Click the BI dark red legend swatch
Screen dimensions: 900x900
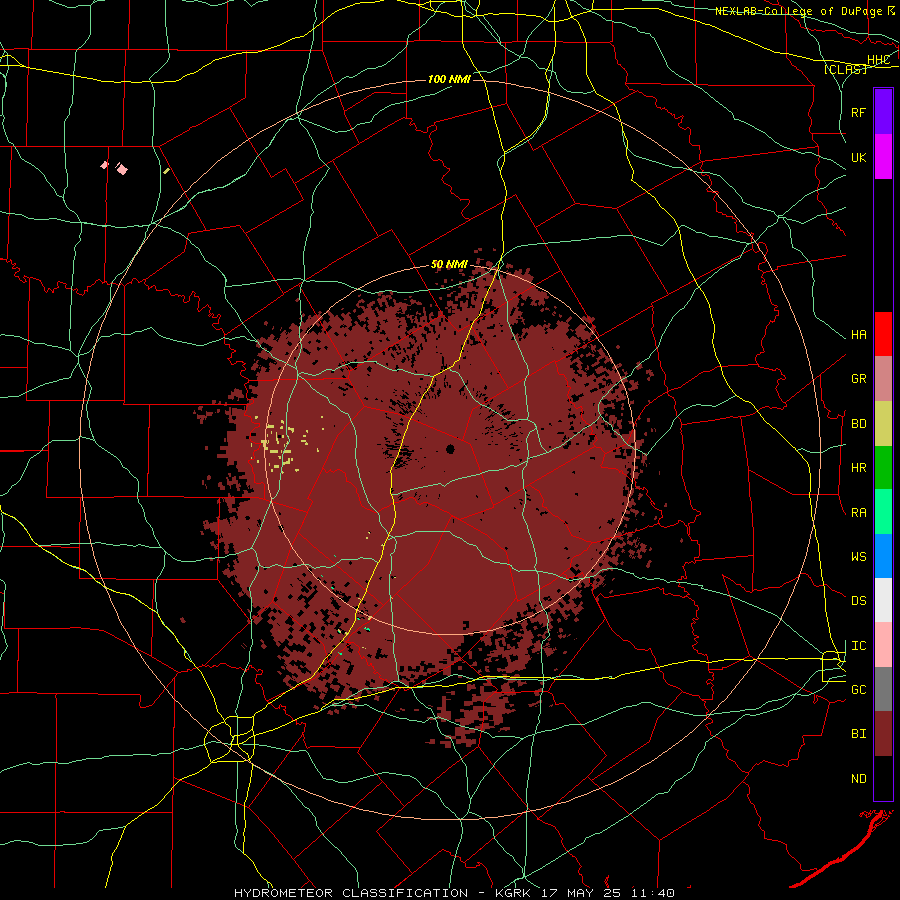click(883, 734)
